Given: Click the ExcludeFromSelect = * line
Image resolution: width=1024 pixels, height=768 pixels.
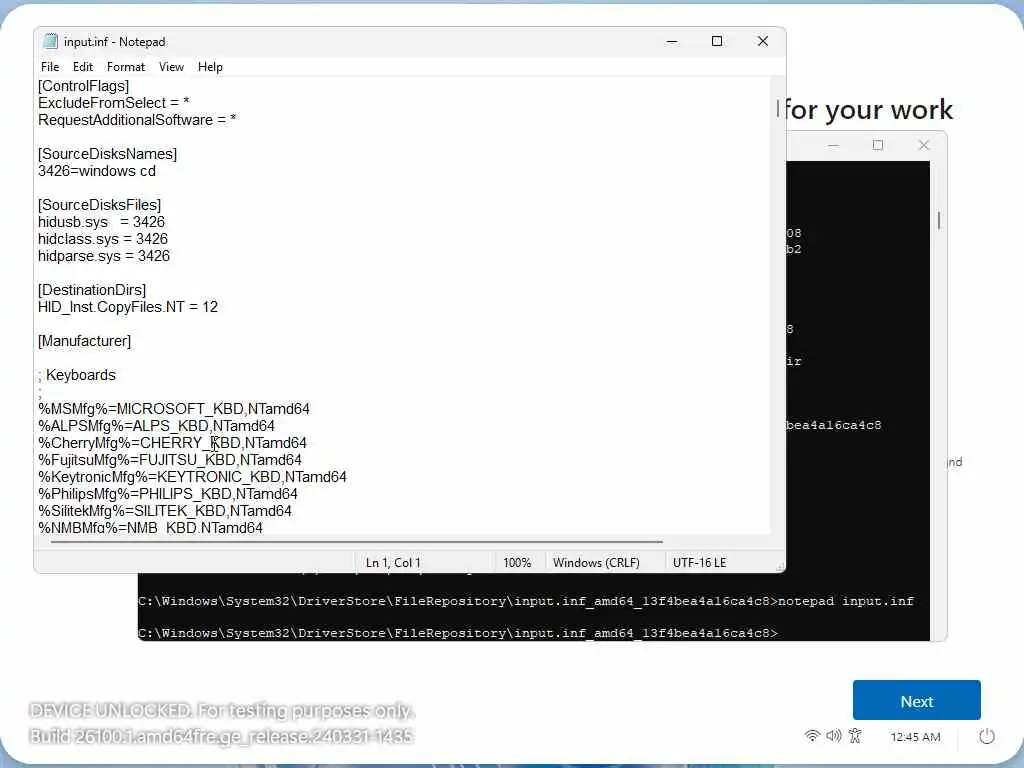Looking at the screenshot, I should pyautogui.click(x=114, y=103).
